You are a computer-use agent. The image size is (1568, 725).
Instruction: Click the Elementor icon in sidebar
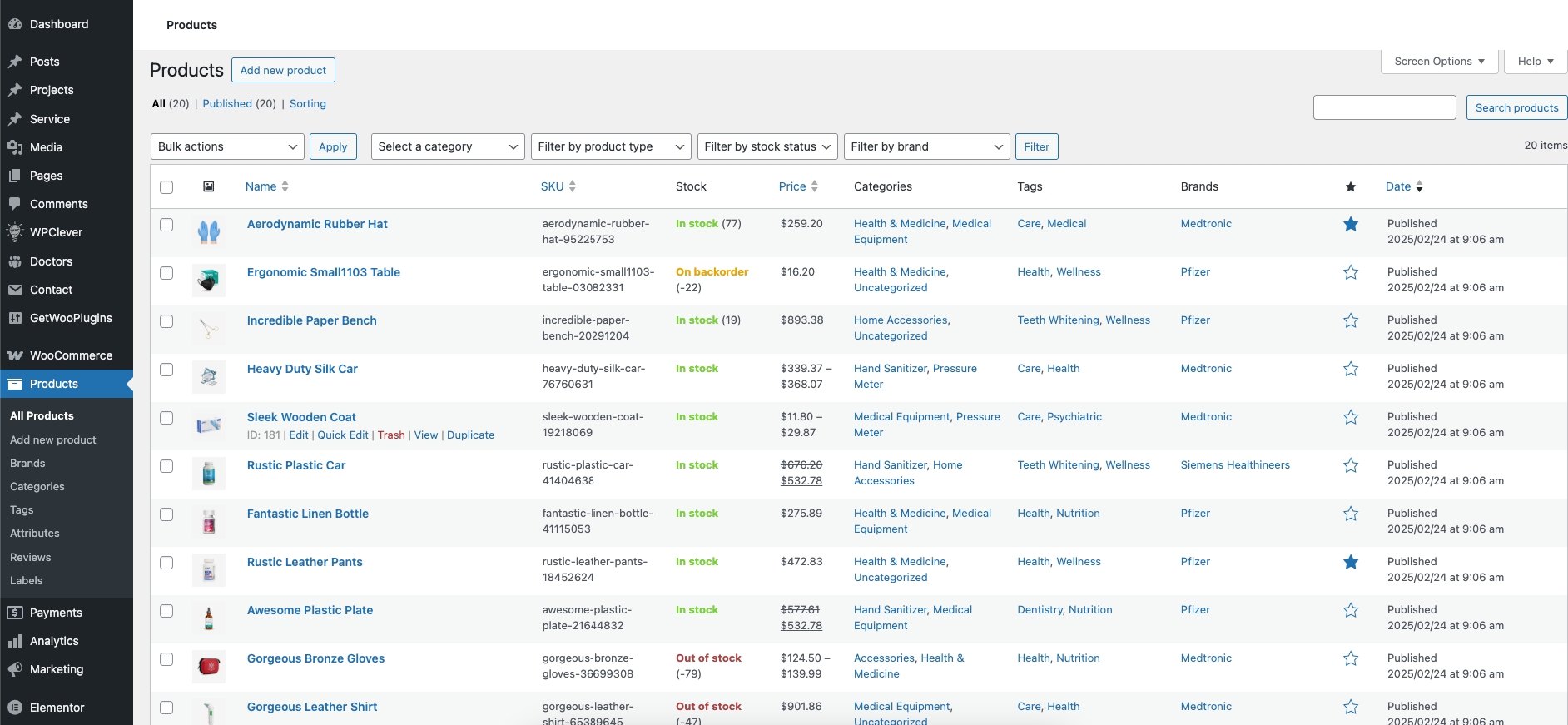tap(15, 708)
